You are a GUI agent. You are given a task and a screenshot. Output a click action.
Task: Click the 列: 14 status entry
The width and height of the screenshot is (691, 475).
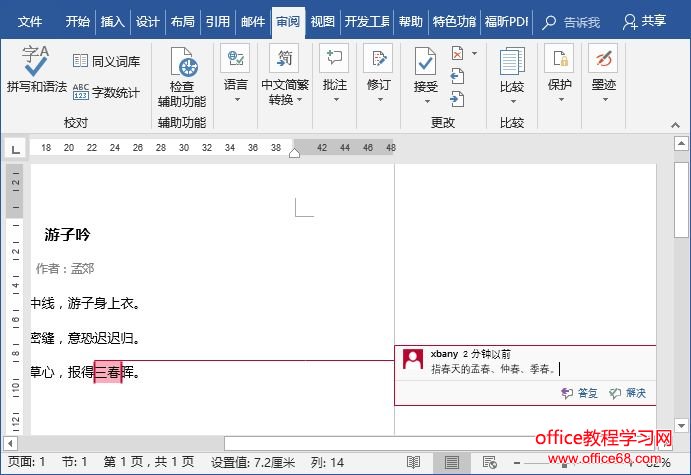pyautogui.click(x=327, y=462)
